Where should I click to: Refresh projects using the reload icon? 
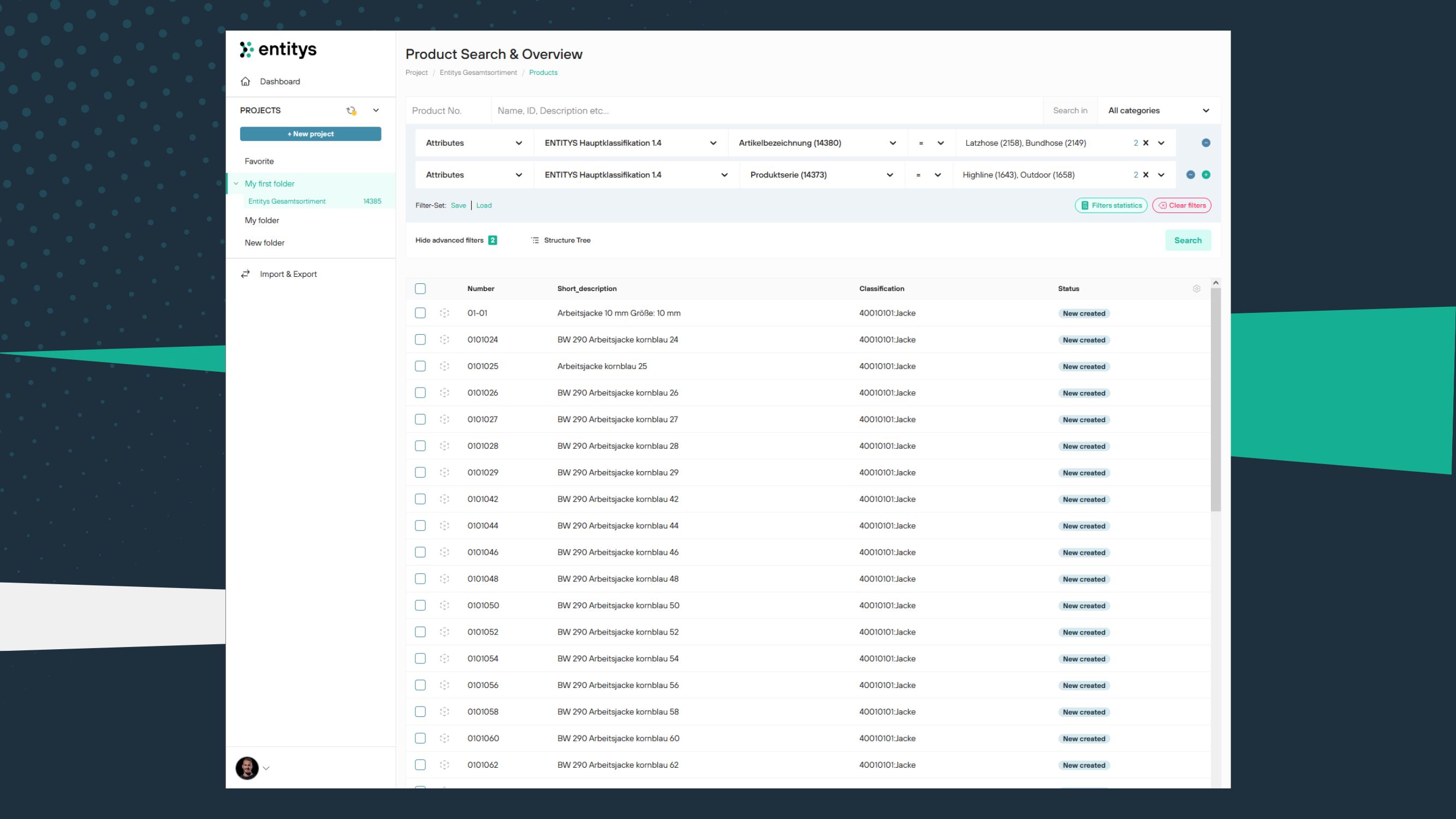pos(351,110)
